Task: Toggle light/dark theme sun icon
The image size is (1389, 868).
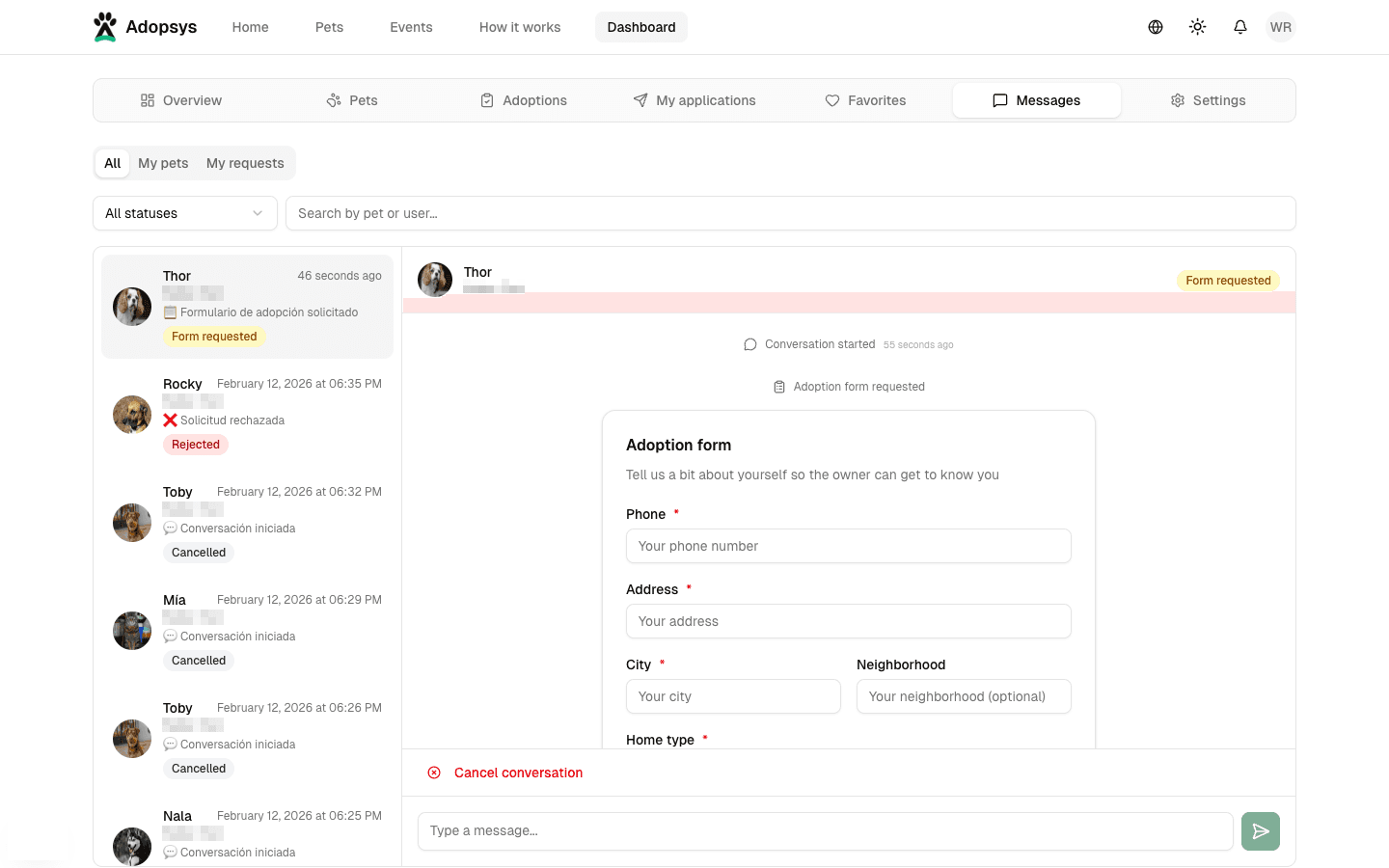Action: pos(1197,27)
